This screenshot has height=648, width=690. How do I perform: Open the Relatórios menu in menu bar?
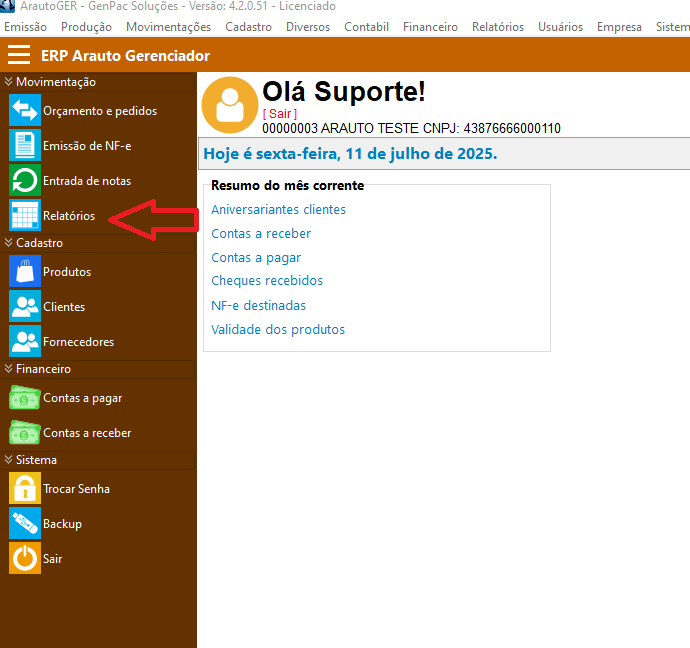(x=497, y=27)
